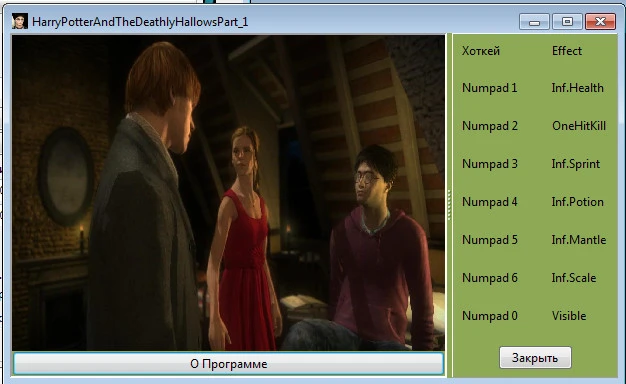The width and height of the screenshot is (626, 384).
Task: Select the 'Numpad 6' hotkey label
Action: click(490, 278)
